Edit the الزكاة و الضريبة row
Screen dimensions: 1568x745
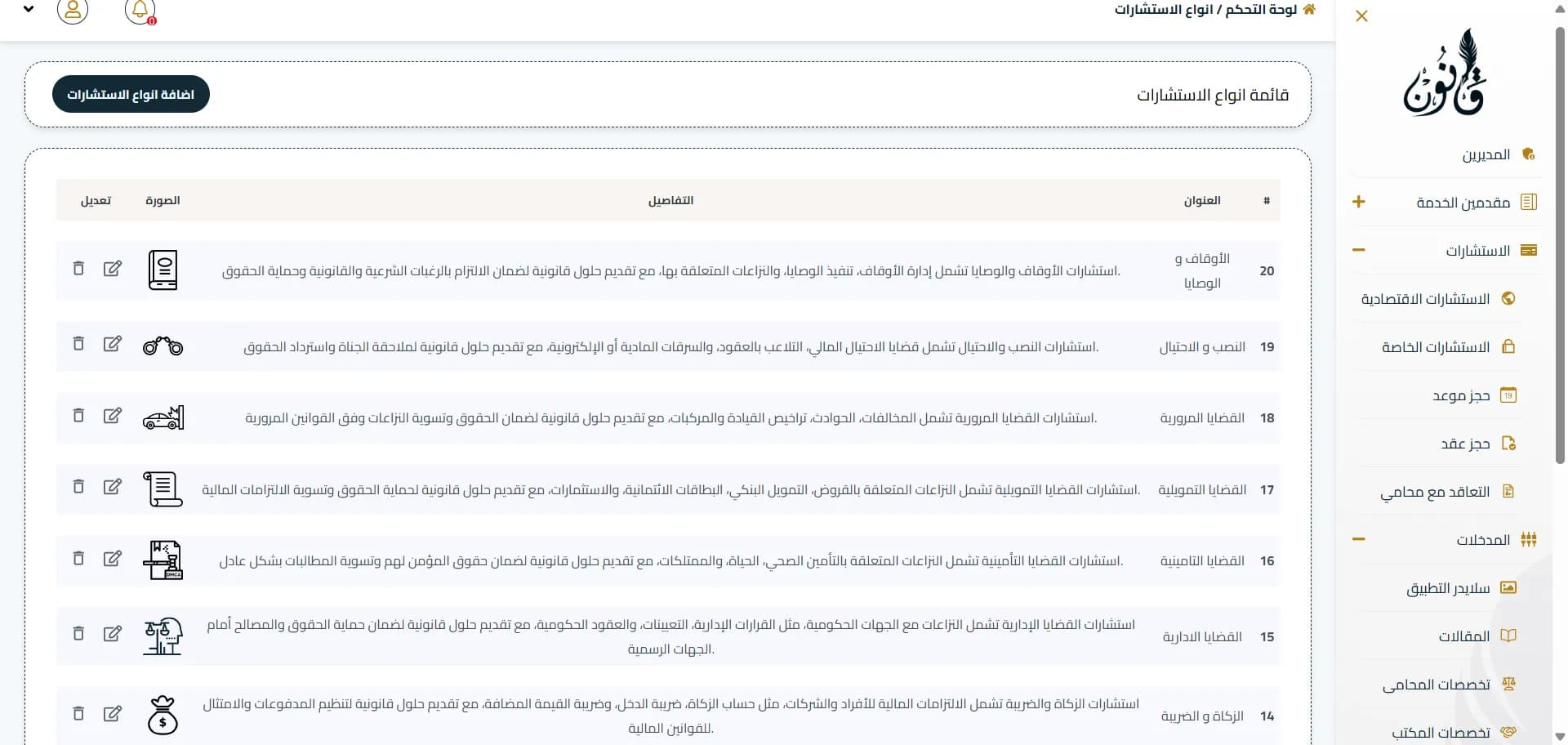pos(113,713)
